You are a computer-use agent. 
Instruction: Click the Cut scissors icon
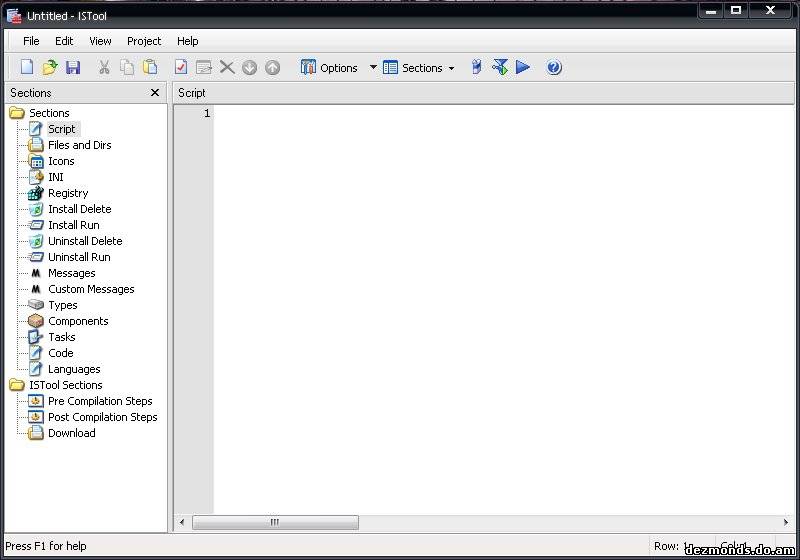click(104, 68)
